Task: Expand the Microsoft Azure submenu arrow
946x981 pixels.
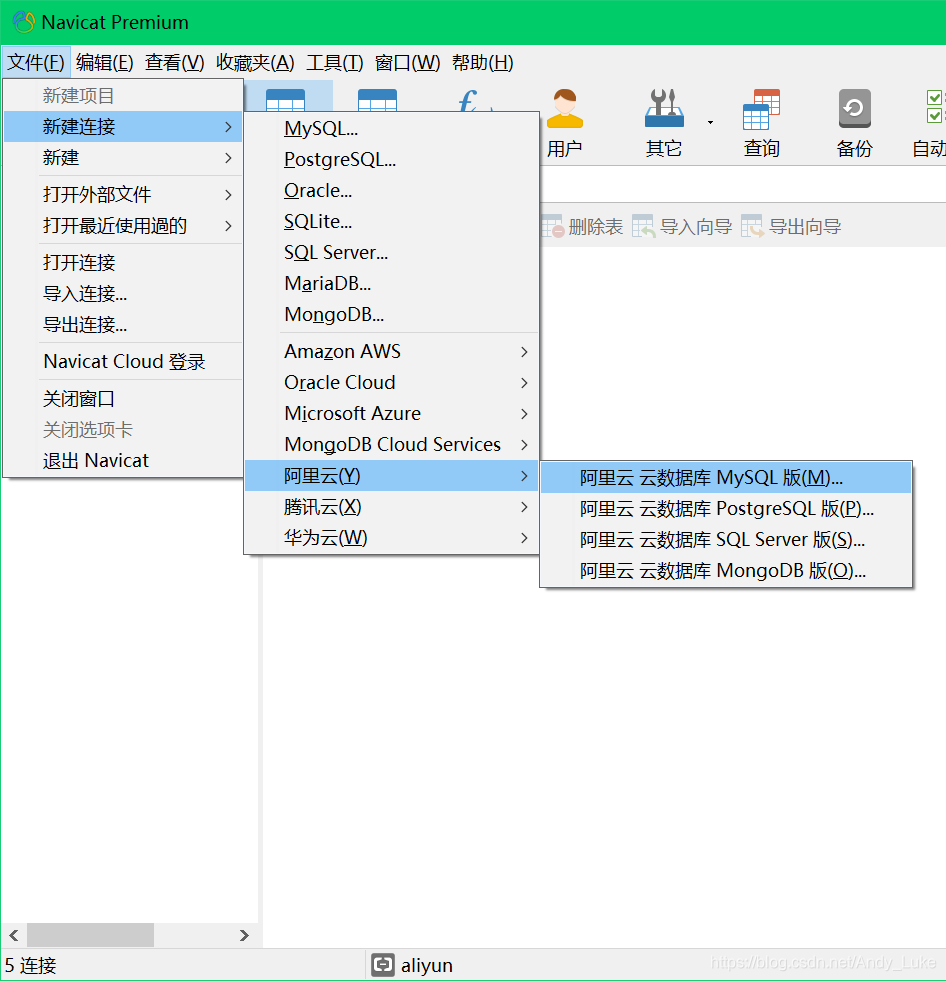Action: click(524, 414)
